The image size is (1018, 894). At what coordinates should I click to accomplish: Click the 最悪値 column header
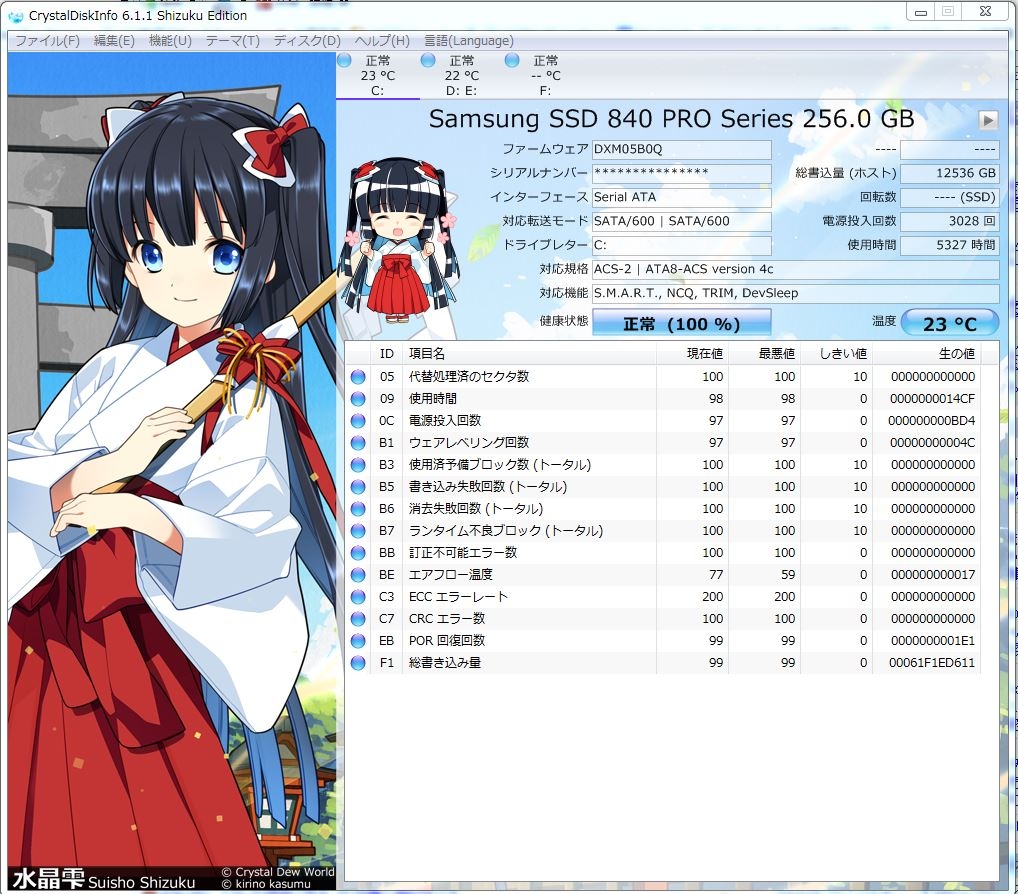pos(764,354)
